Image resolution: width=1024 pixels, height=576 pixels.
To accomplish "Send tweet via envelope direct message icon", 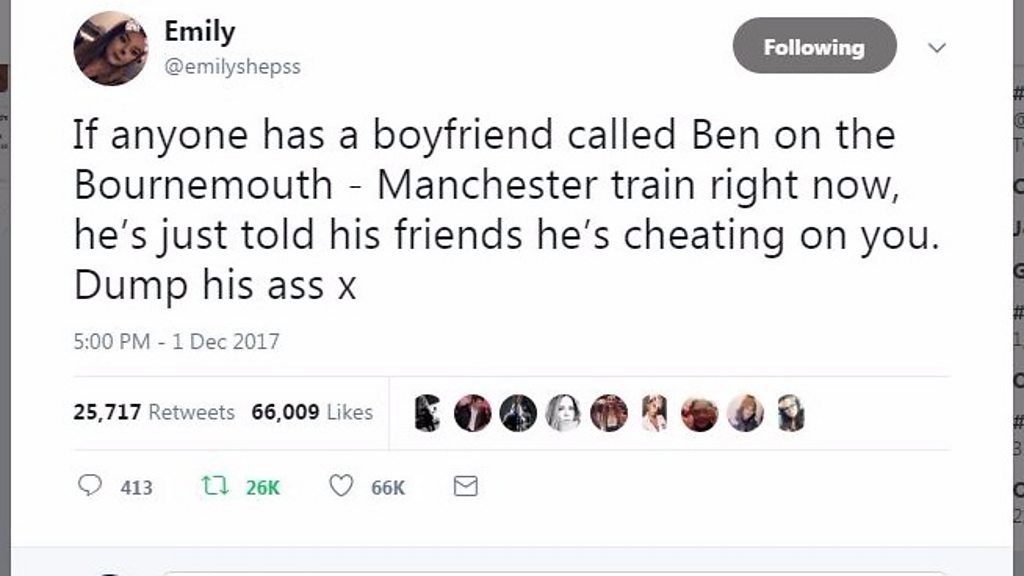I will coord(466,487).
